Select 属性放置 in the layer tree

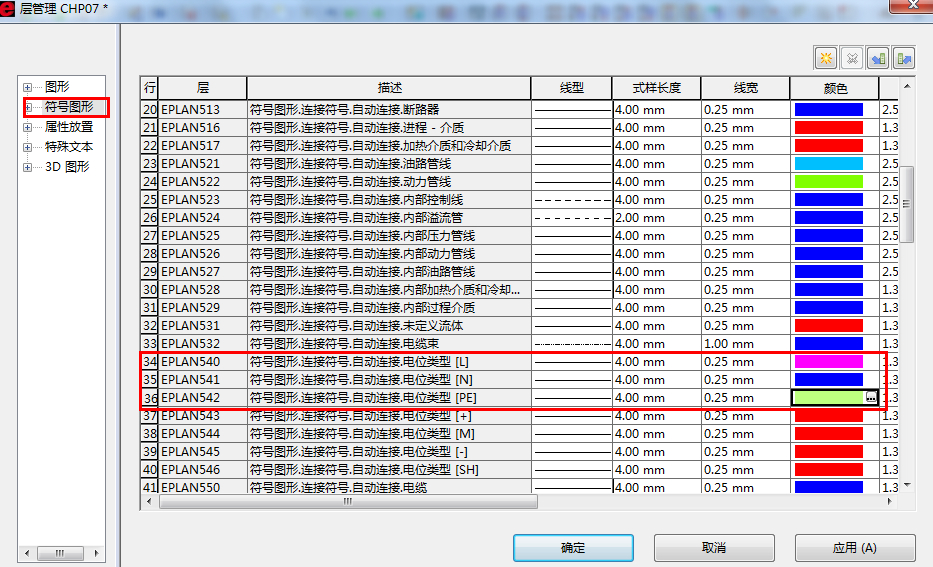click(x=69, y=127)
